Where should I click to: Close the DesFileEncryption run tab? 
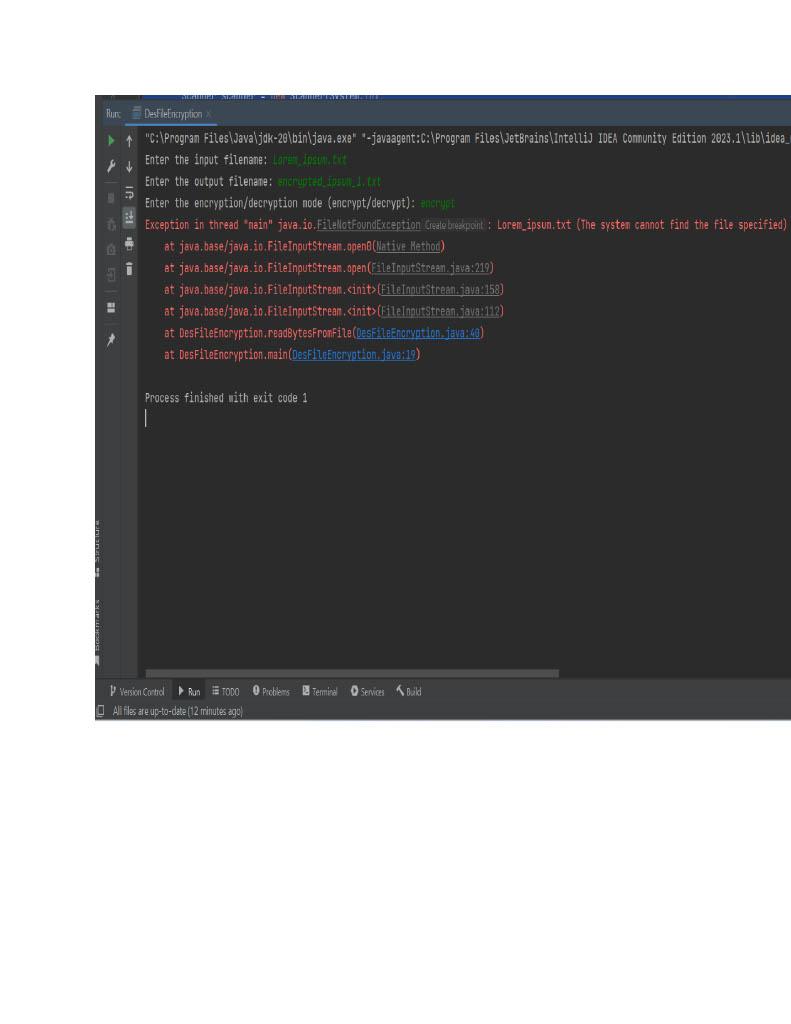point(208,114)
